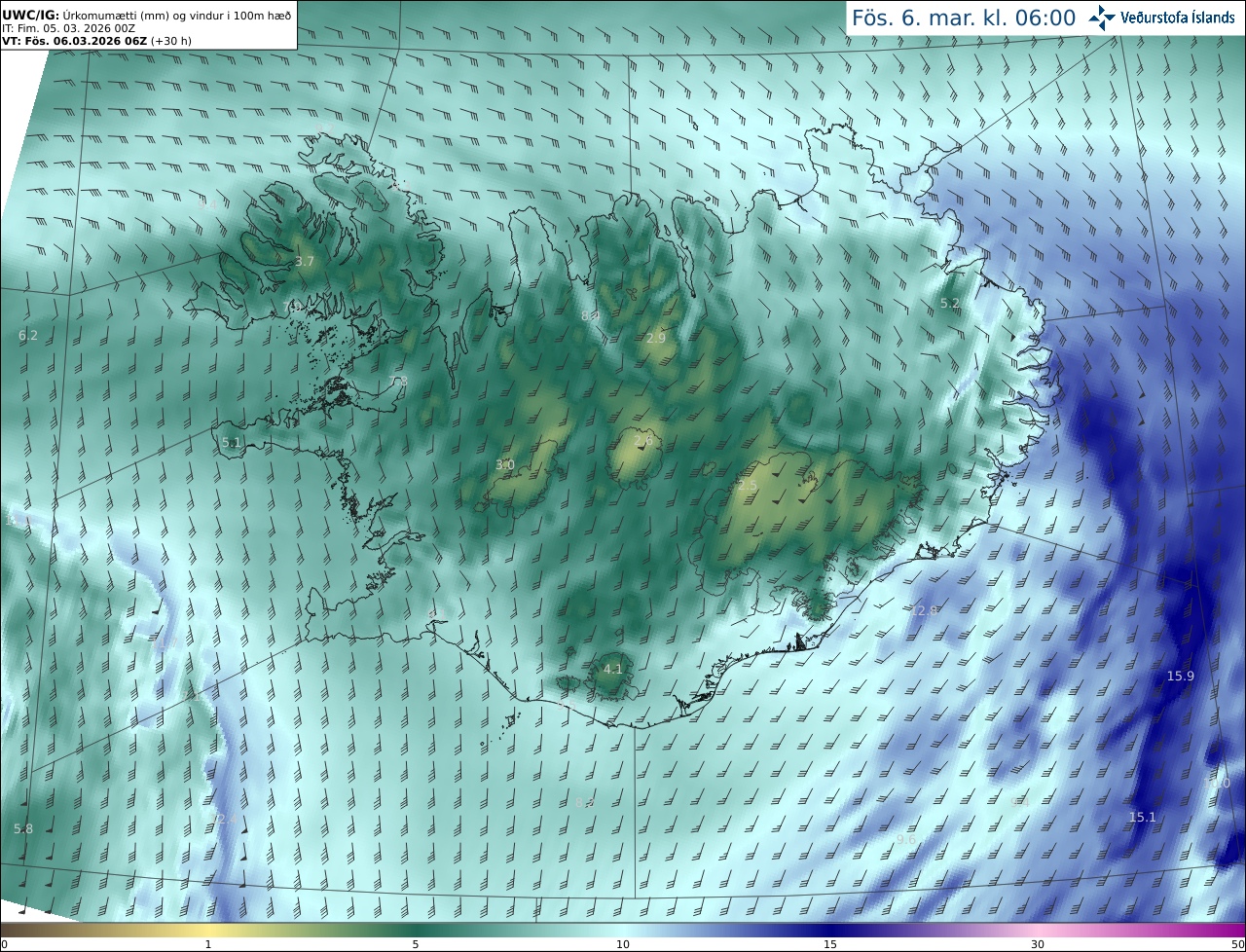Click the 1 label on the color scale

pyautogui.click(x=208, y=944)
